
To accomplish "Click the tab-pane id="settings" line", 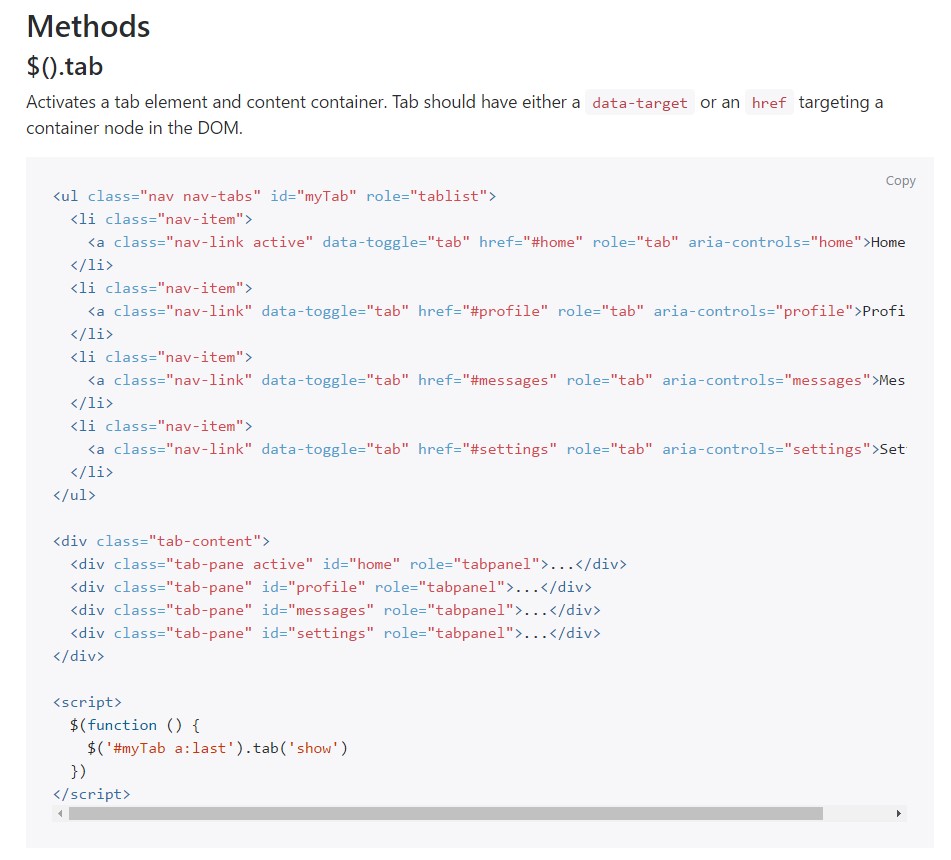I will coord(335,633).
